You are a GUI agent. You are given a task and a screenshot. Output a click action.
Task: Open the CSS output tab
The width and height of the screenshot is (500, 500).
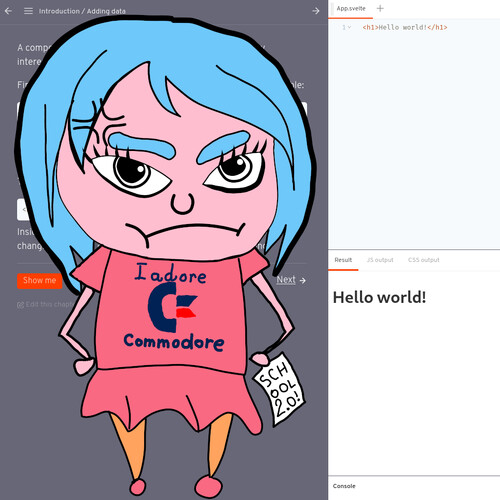tap(424, 260)
